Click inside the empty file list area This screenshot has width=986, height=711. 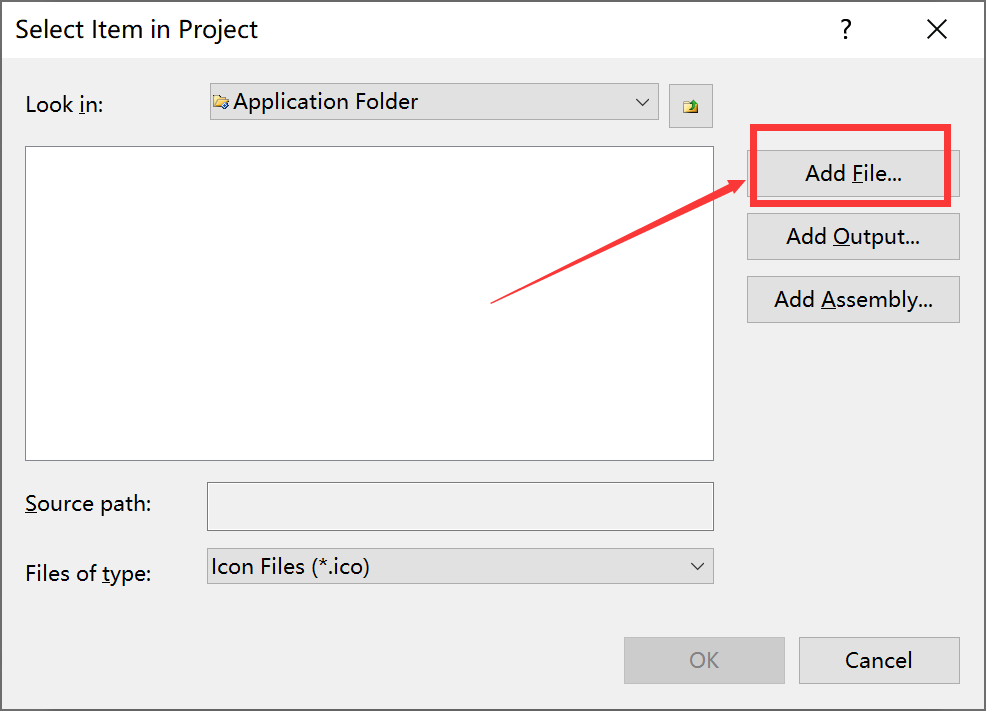point(369,304)
